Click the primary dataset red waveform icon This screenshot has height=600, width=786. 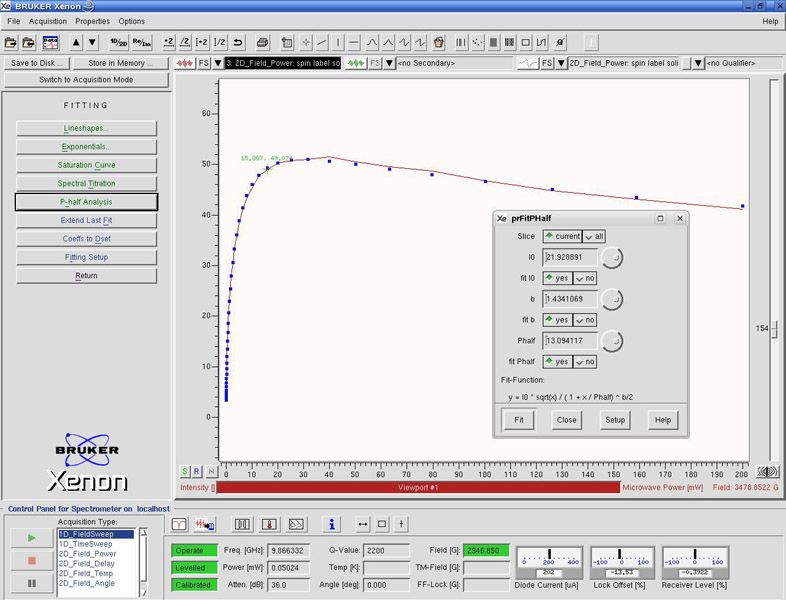(x=184, y=63)
